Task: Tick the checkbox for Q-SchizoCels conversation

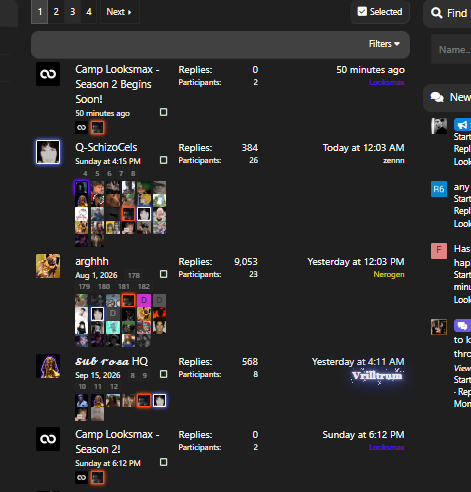Action: click(x=163, y=160)
